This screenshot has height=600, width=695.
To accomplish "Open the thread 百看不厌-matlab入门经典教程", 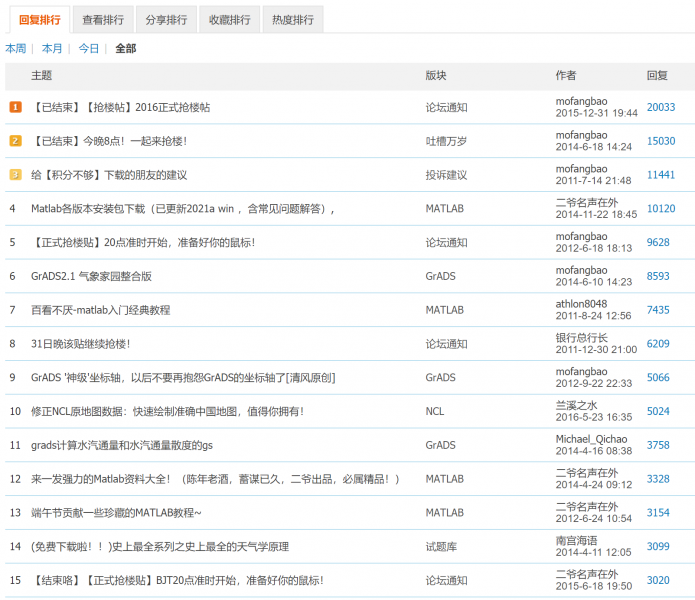I will [x=100, y=310].
